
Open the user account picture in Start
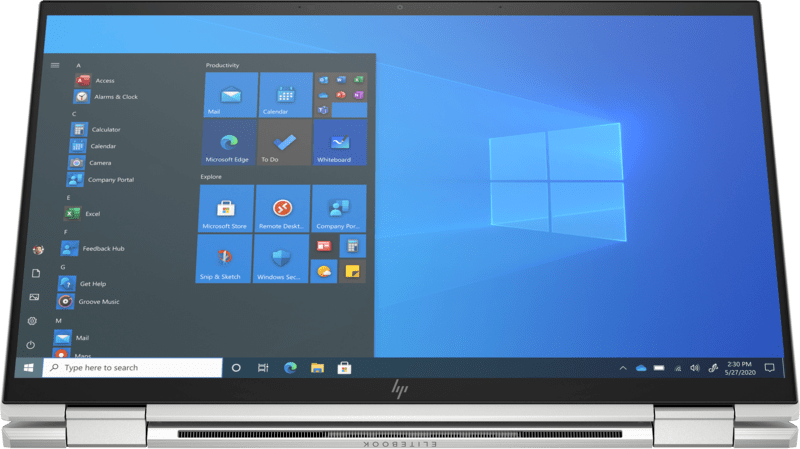[38, 250]
